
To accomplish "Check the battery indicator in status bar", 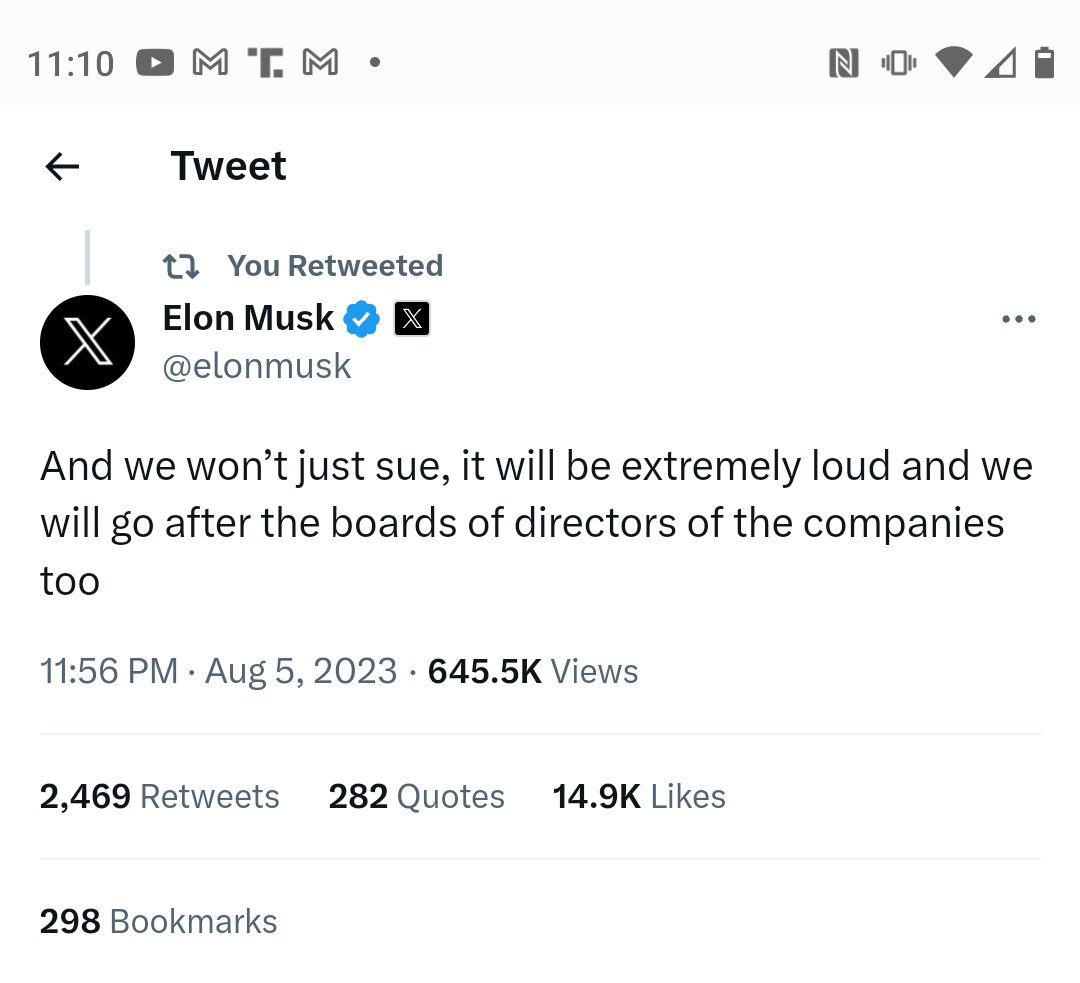I will point(1044,62).
